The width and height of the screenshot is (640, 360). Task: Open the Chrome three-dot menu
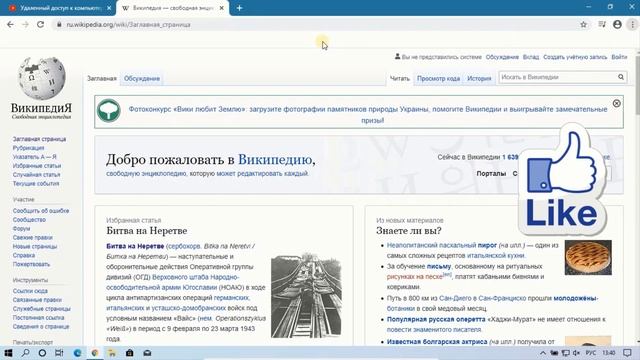[x=632, y=24]
